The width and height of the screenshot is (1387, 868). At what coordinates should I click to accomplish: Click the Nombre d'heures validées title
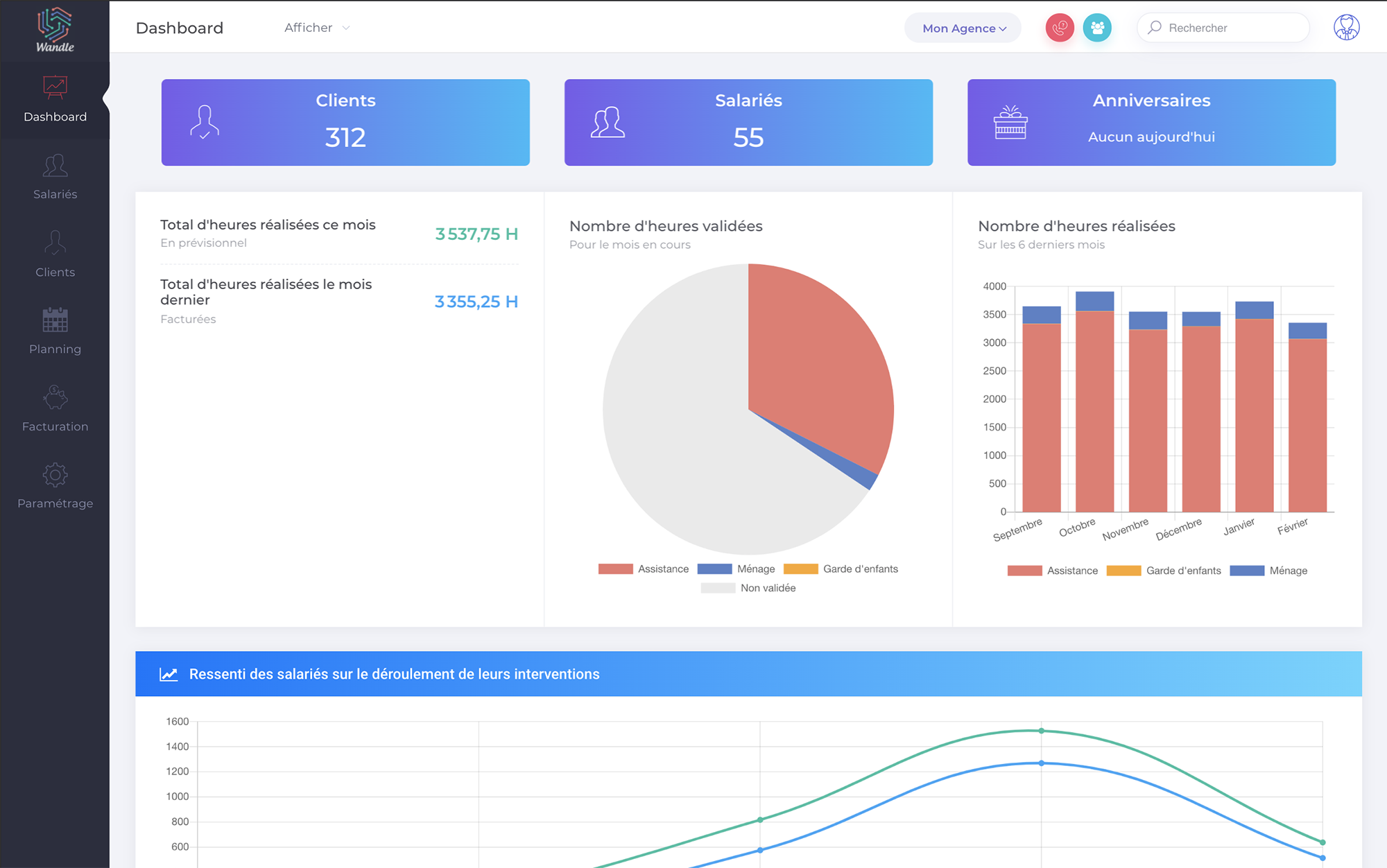click(666, 226)
